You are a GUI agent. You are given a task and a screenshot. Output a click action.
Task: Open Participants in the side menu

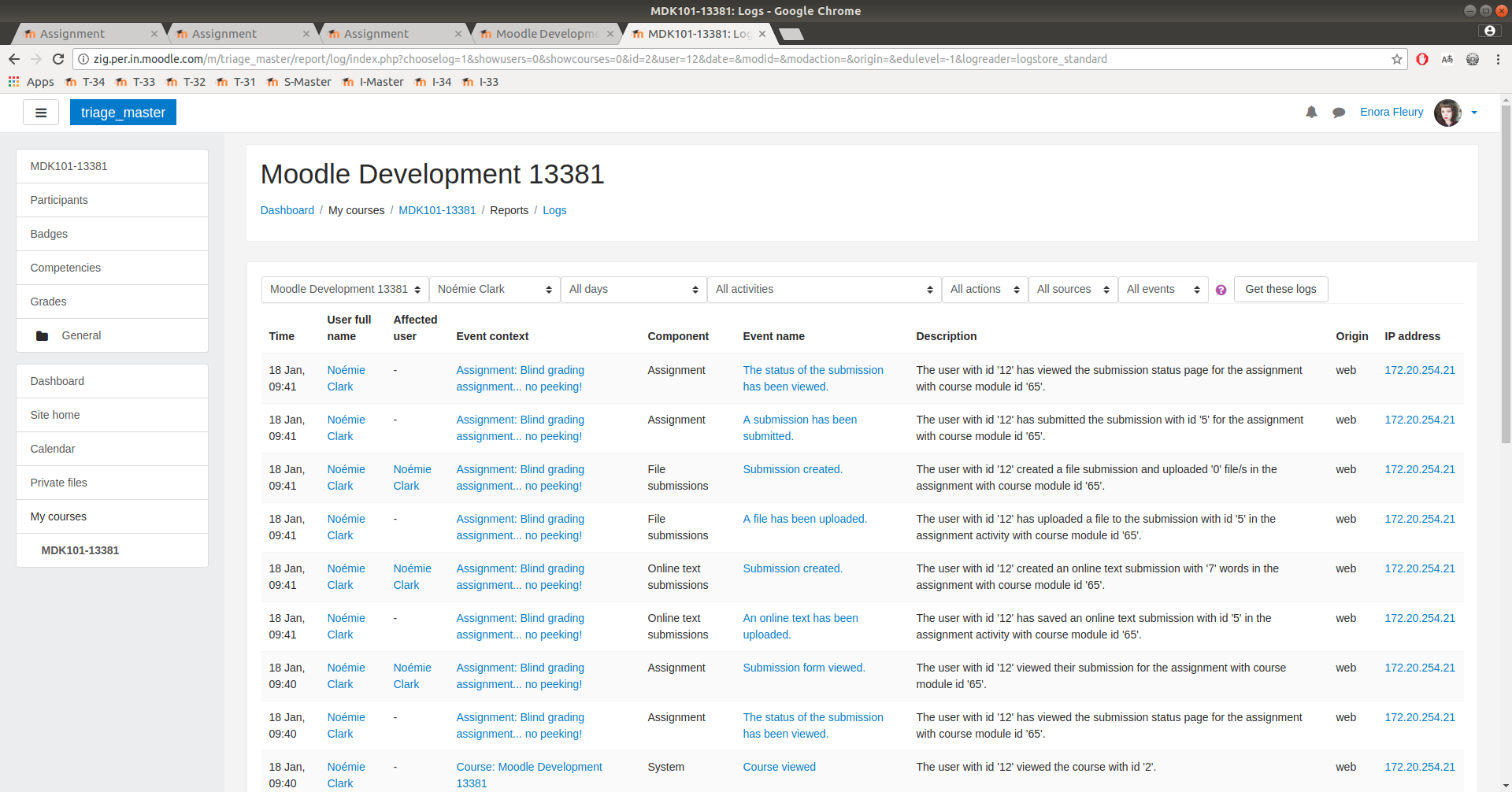112,200
